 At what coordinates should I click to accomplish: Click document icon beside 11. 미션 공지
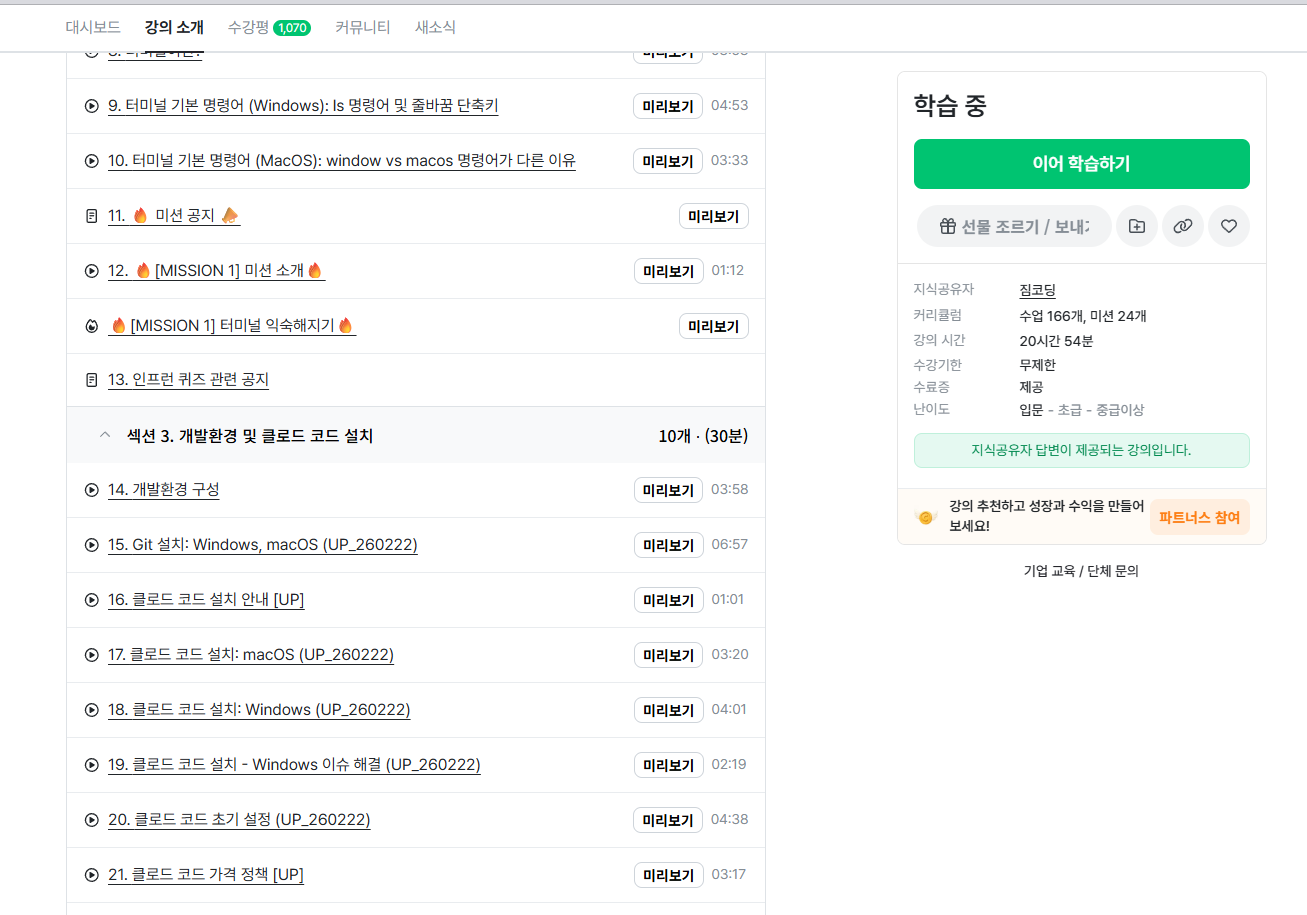click(92, 216)
